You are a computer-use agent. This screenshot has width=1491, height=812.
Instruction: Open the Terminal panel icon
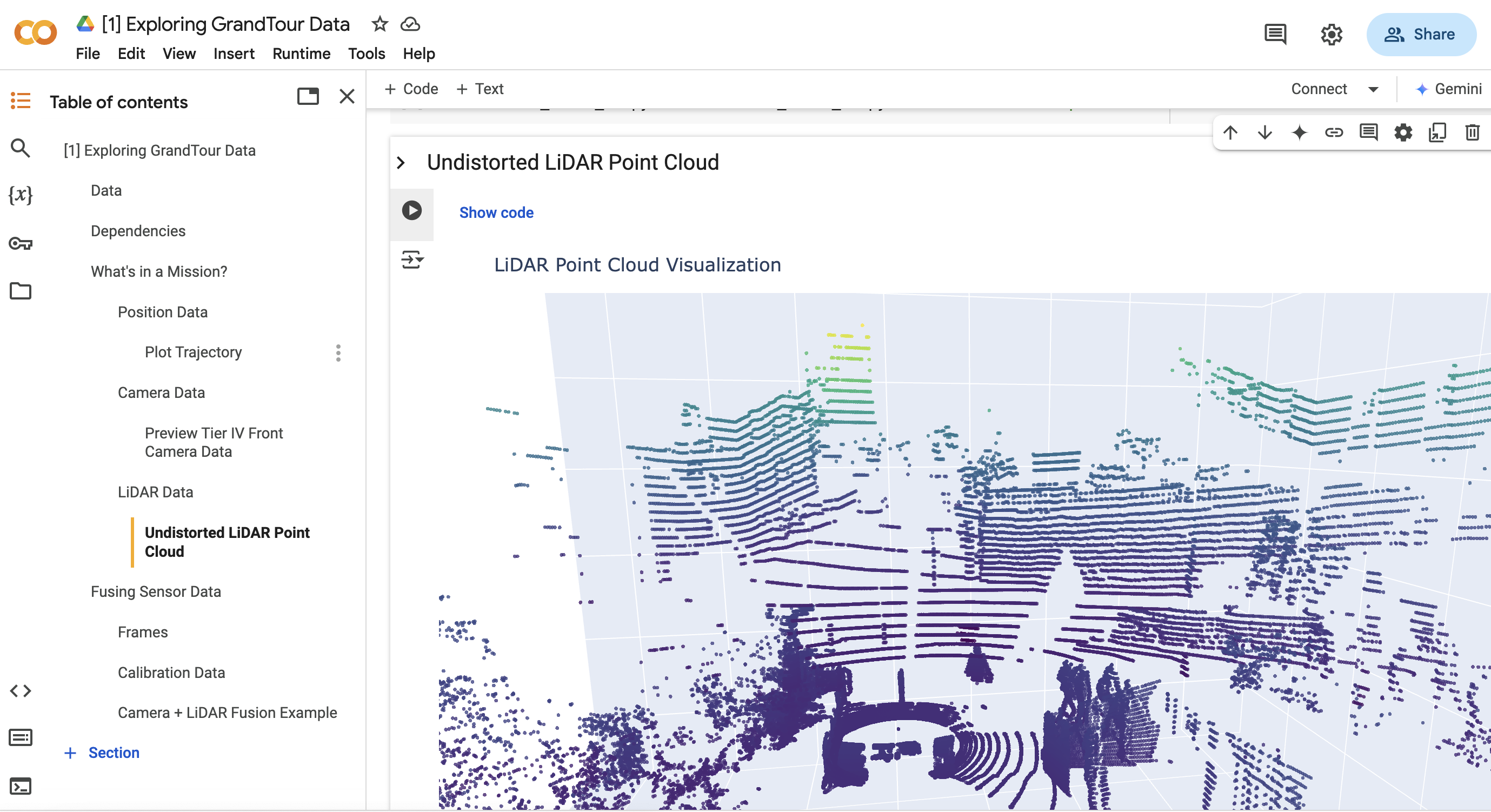tap(20, 786)
